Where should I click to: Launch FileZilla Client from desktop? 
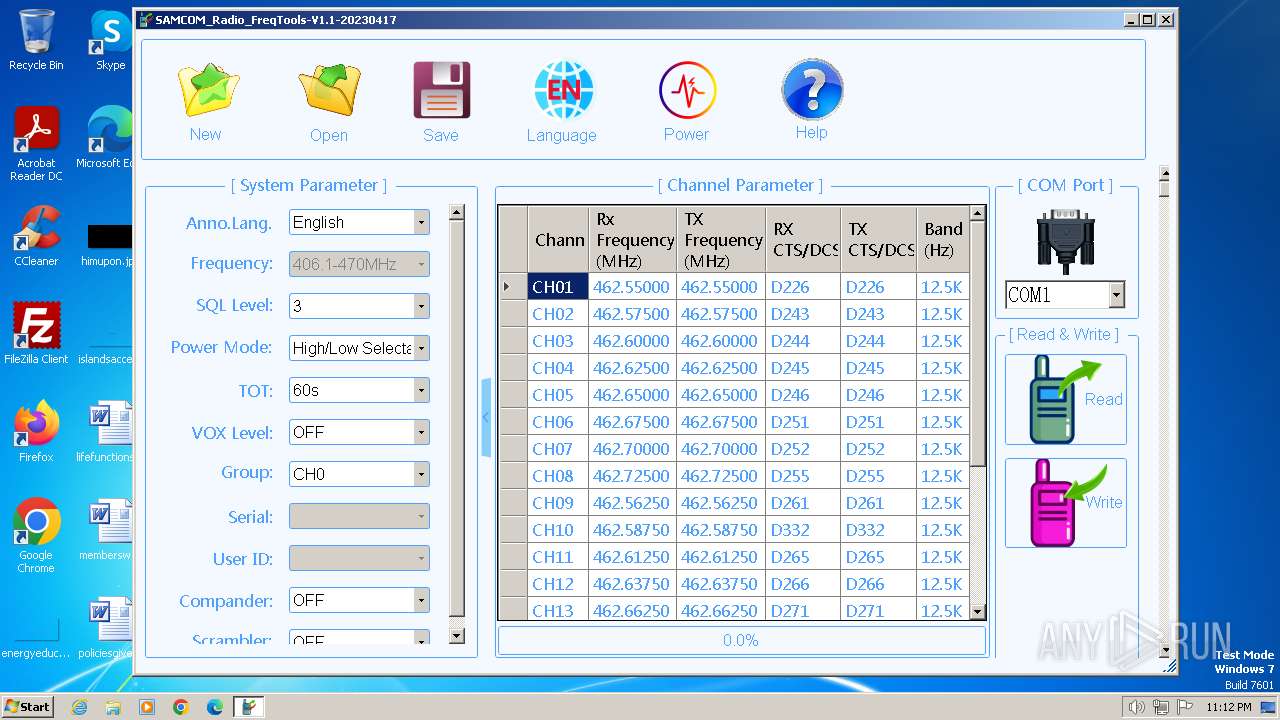pyautogui.click(x=36, y=333)
